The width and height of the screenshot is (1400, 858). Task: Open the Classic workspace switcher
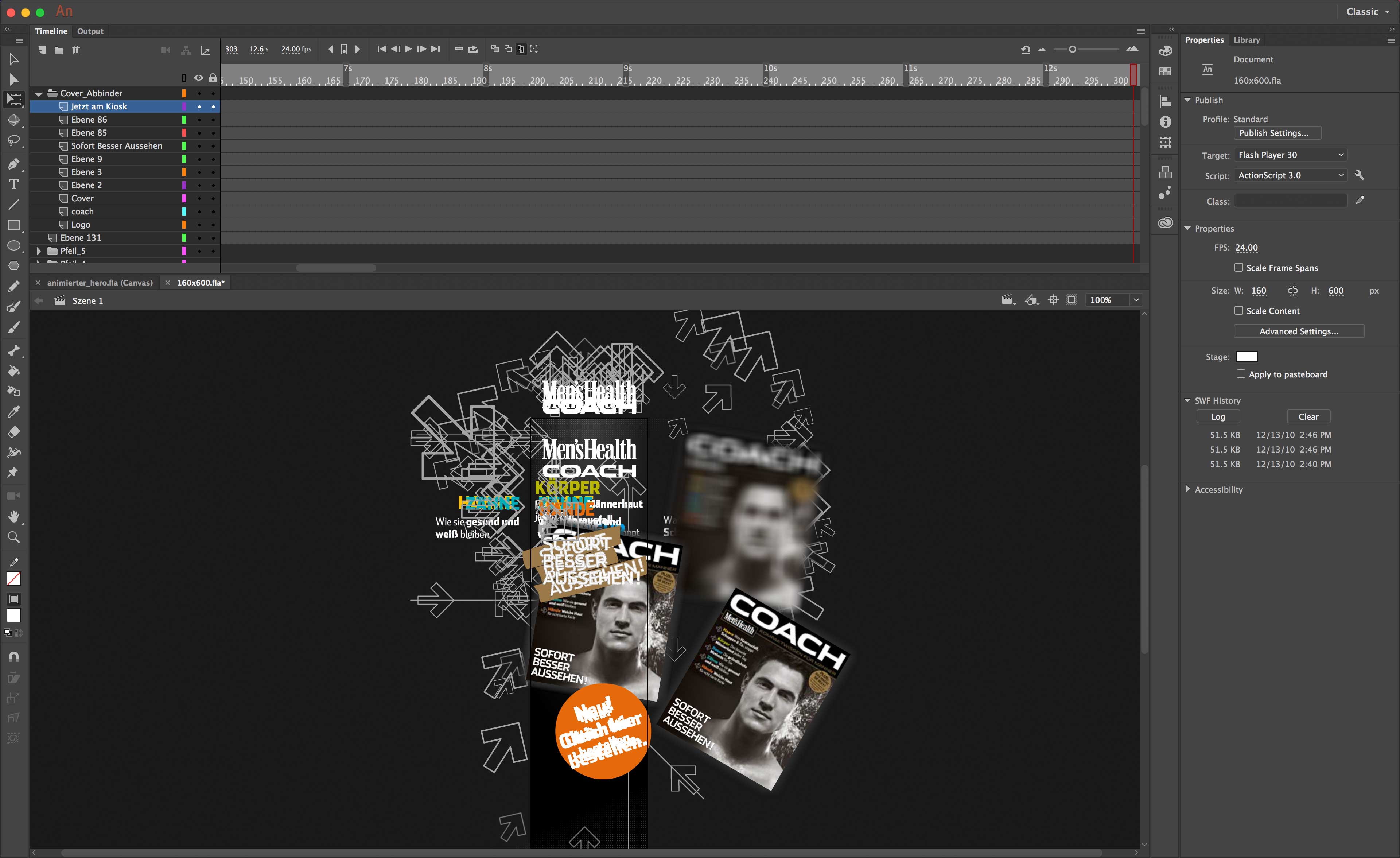point(1368,12)
